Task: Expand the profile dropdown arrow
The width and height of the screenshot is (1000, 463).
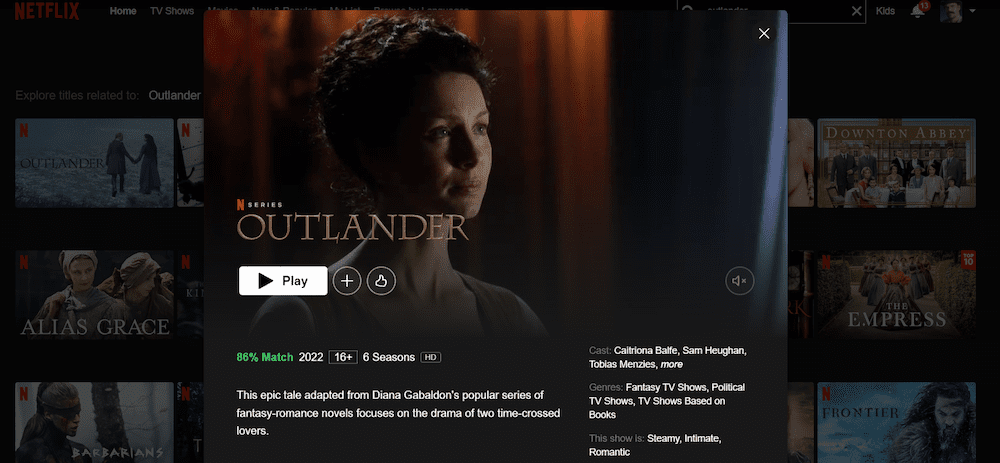Action: [972, 11]
